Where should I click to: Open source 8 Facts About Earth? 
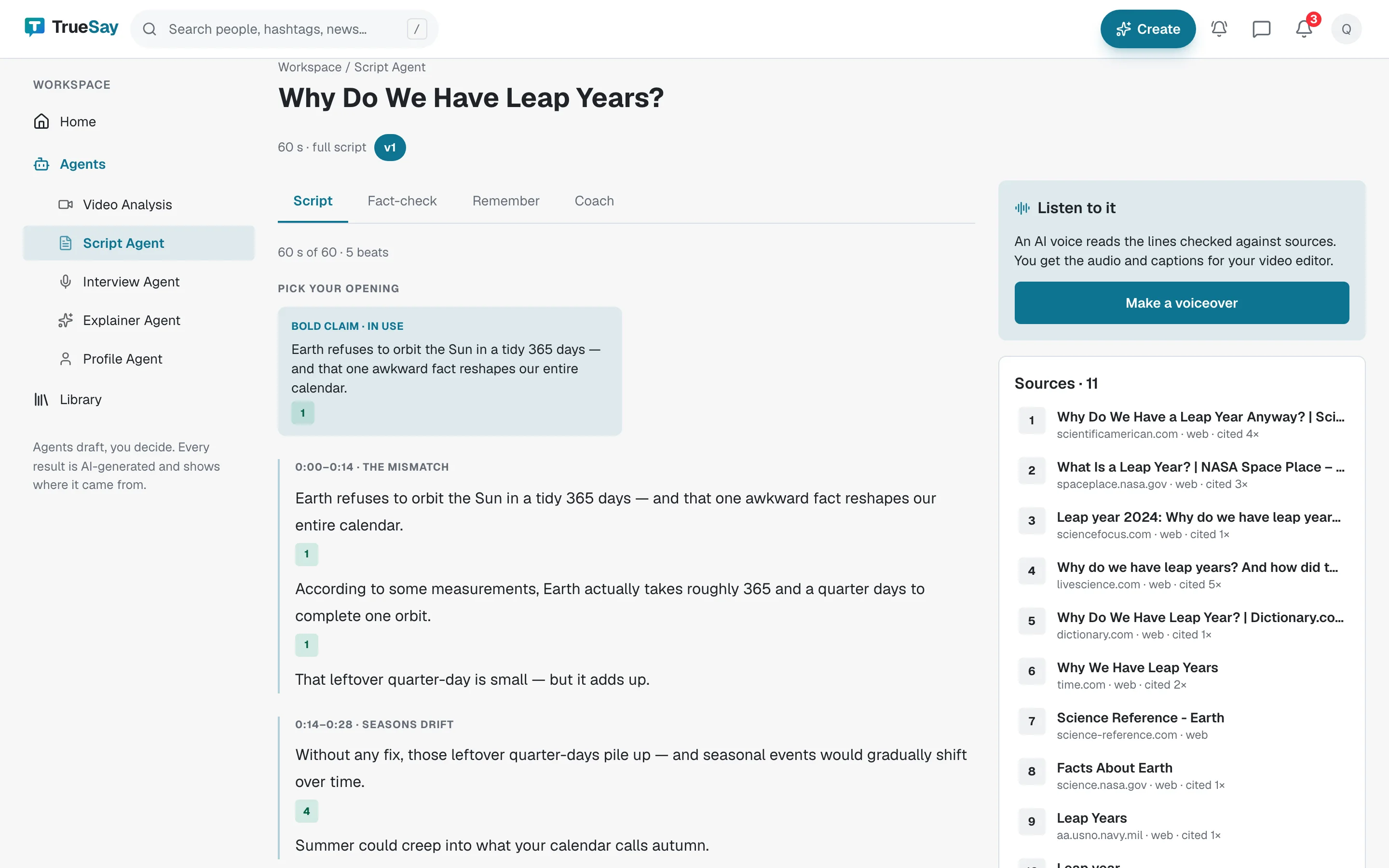[1181, 775]
